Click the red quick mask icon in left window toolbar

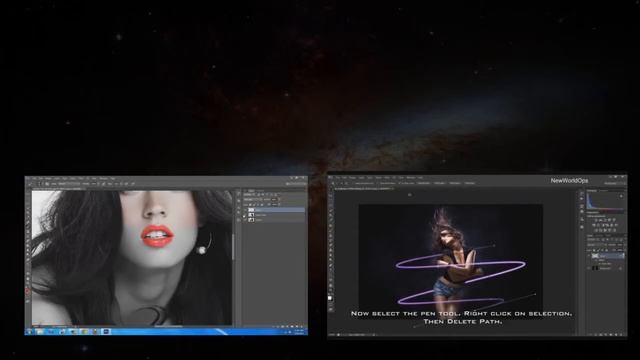[28, 291]
